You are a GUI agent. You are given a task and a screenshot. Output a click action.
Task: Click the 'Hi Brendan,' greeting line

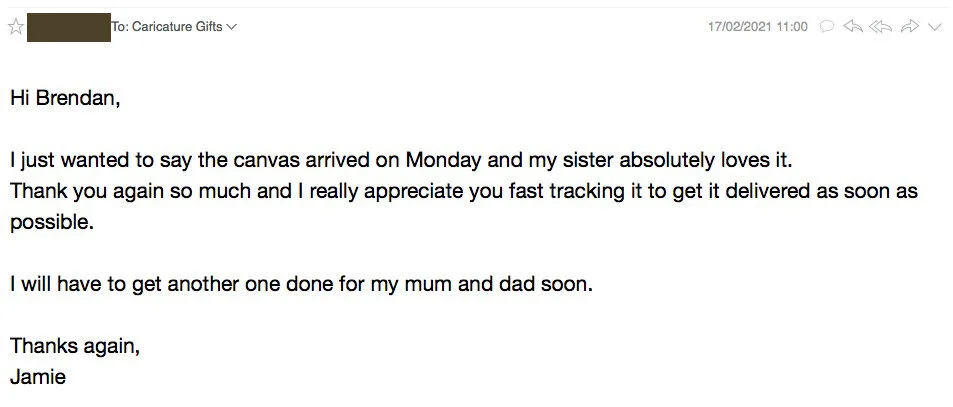coord(65,98)
